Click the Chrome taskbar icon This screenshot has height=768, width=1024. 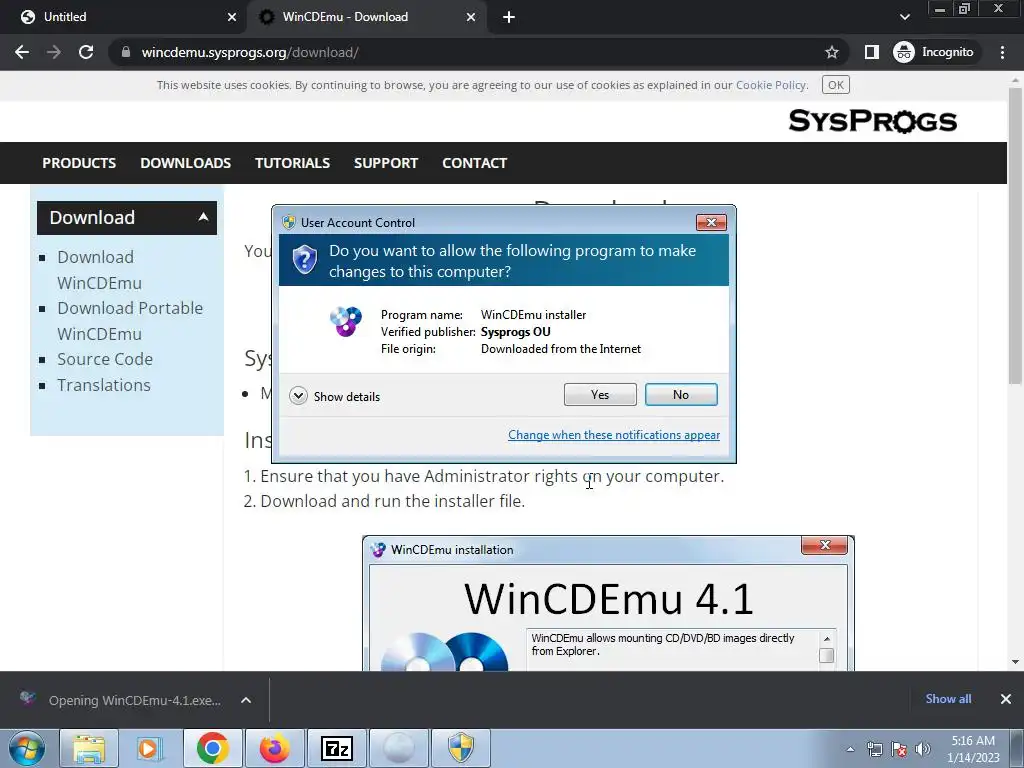212,748
